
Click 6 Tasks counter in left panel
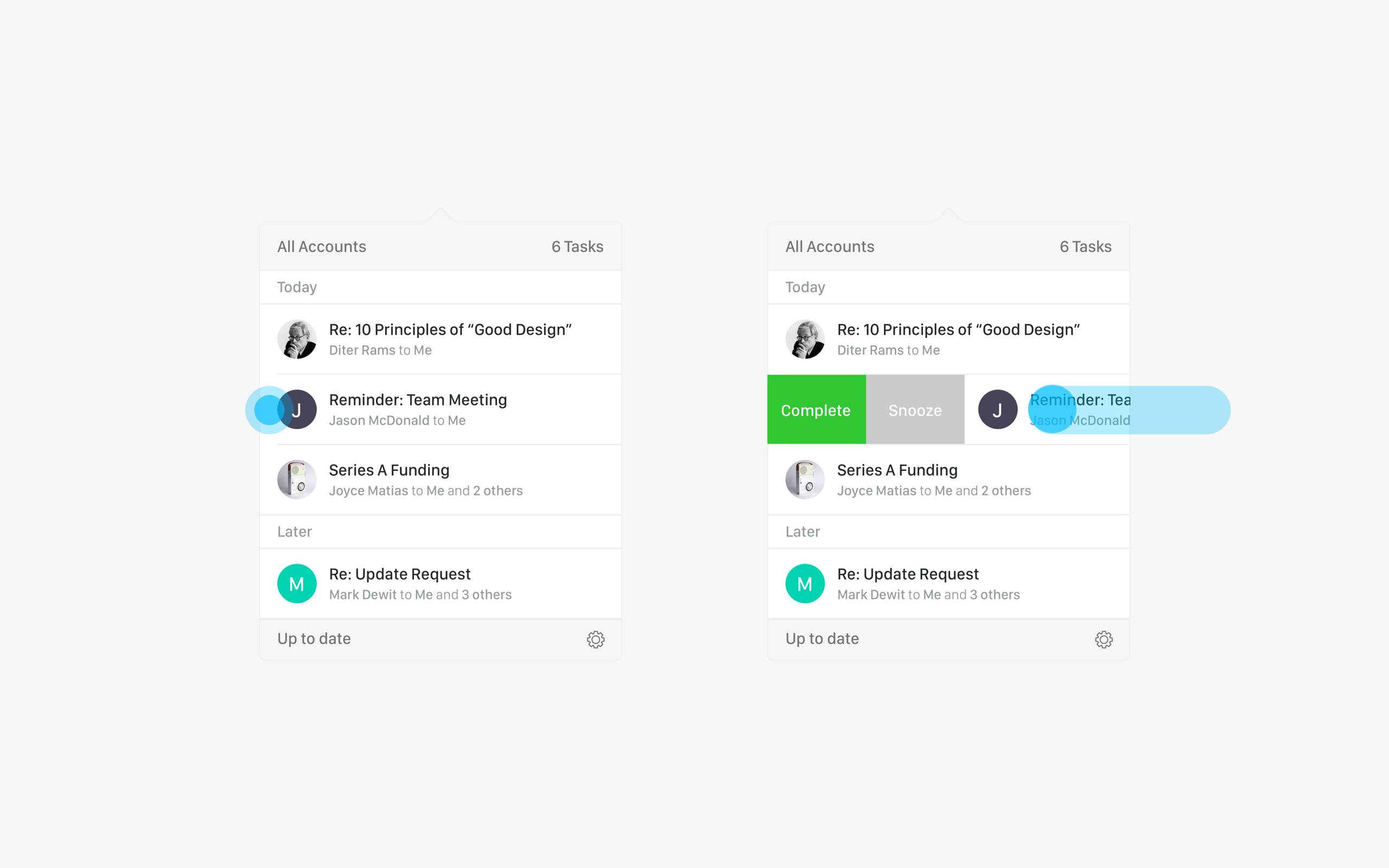pos(577,247)
